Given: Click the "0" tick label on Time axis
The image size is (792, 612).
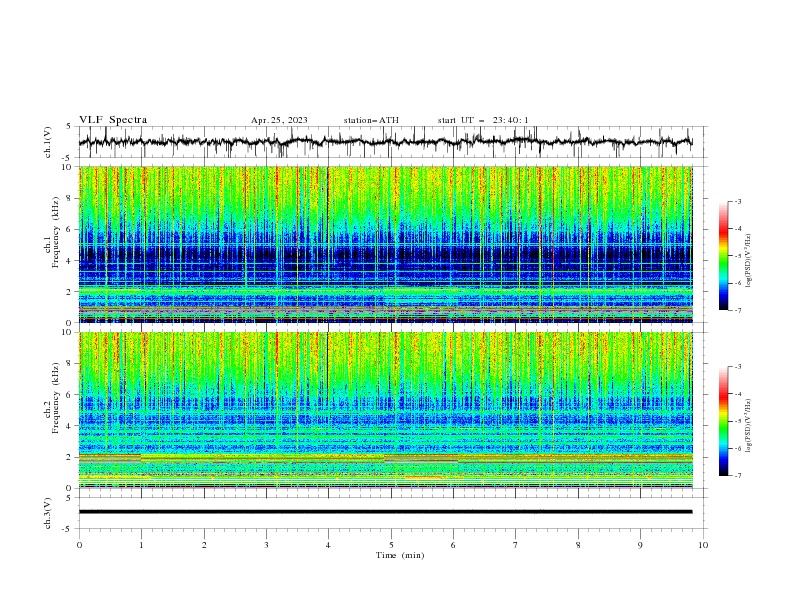Looking at the screenshot, I should [x=79, y=545].
